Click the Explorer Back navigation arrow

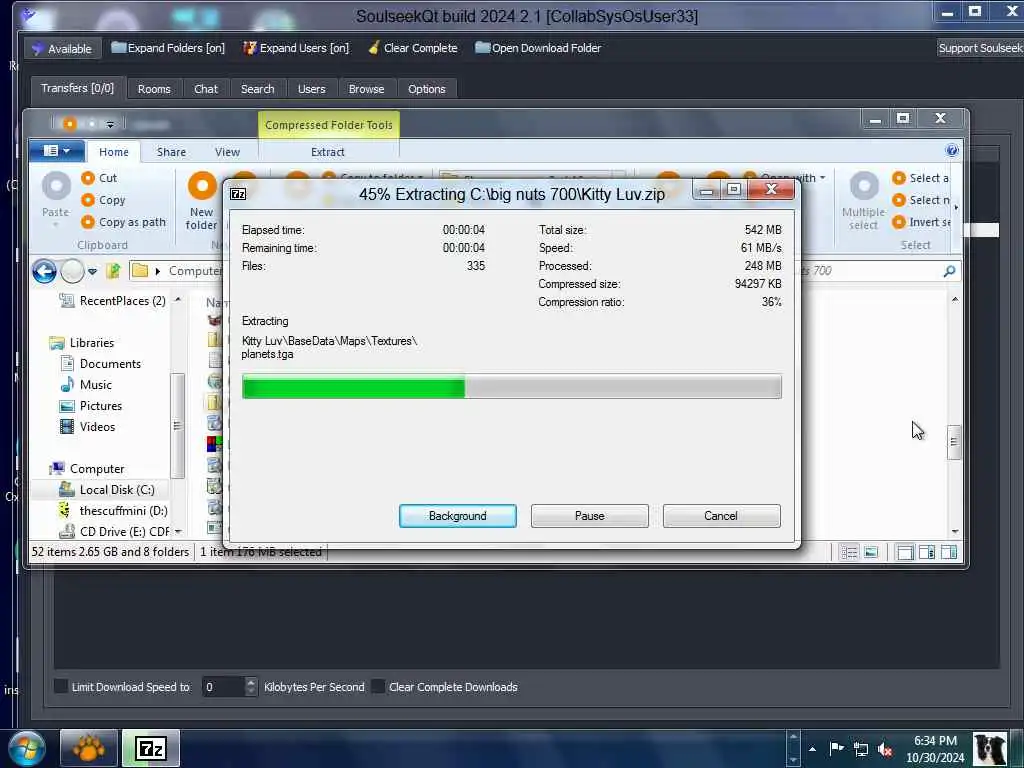44,271
